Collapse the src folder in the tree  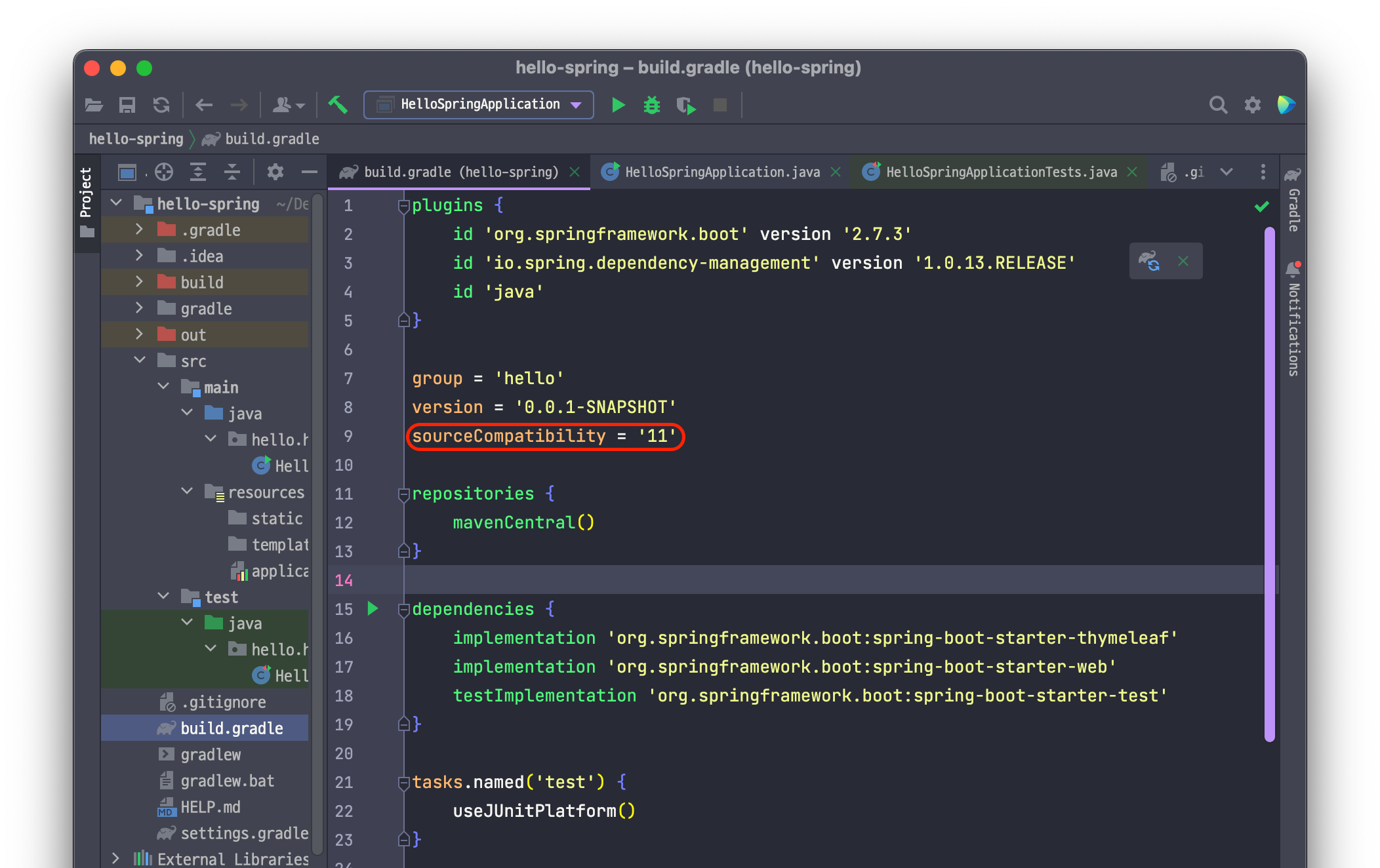(139, 361)
